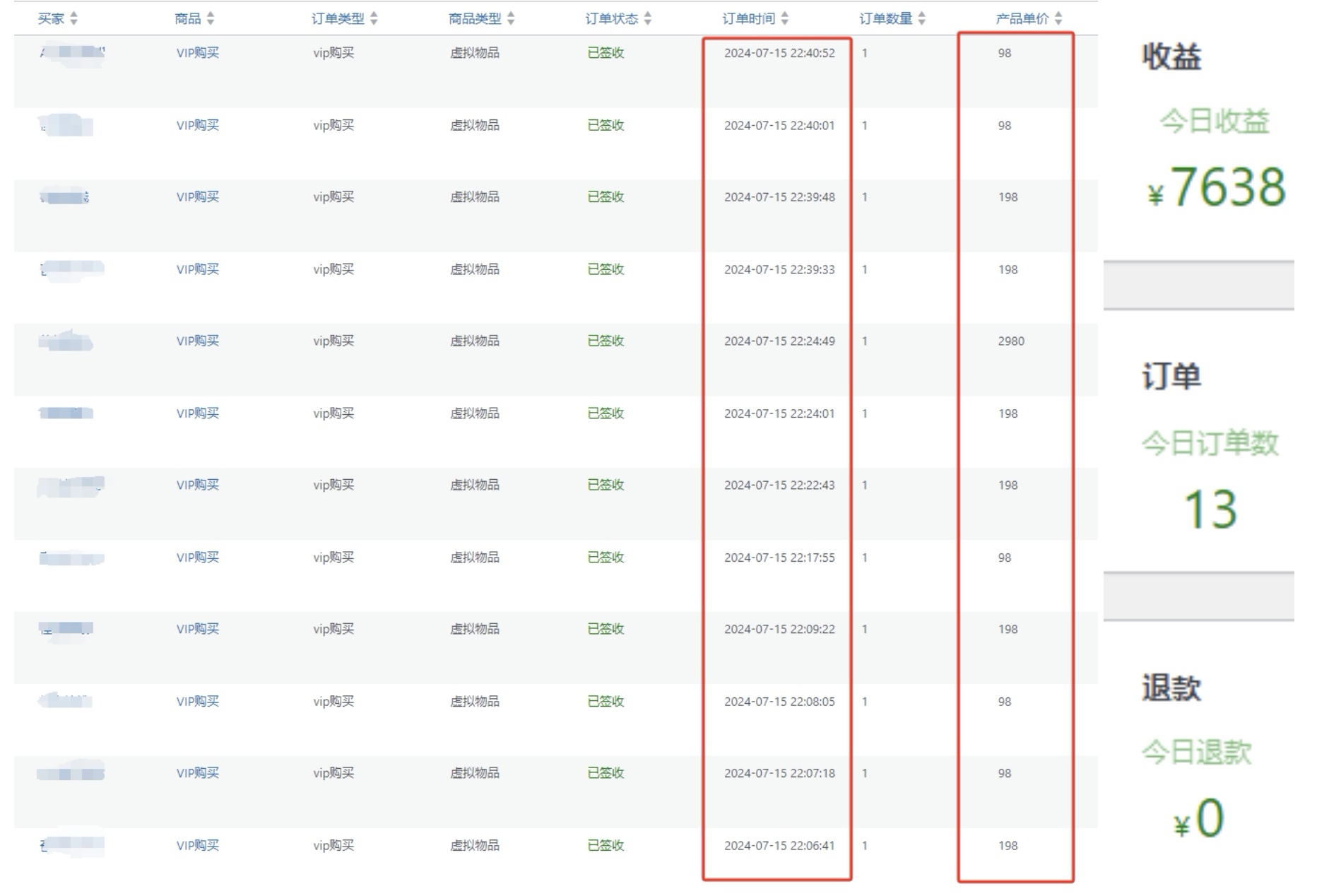Click the sort arrows beside 买家 header
1317x896 pixels.
click(74, 19)
